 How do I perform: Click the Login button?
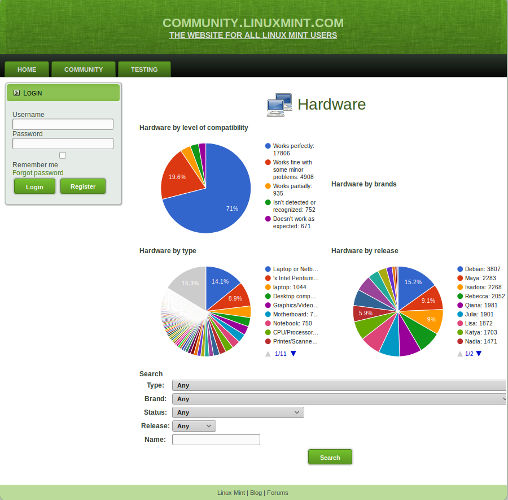point(35,187)
